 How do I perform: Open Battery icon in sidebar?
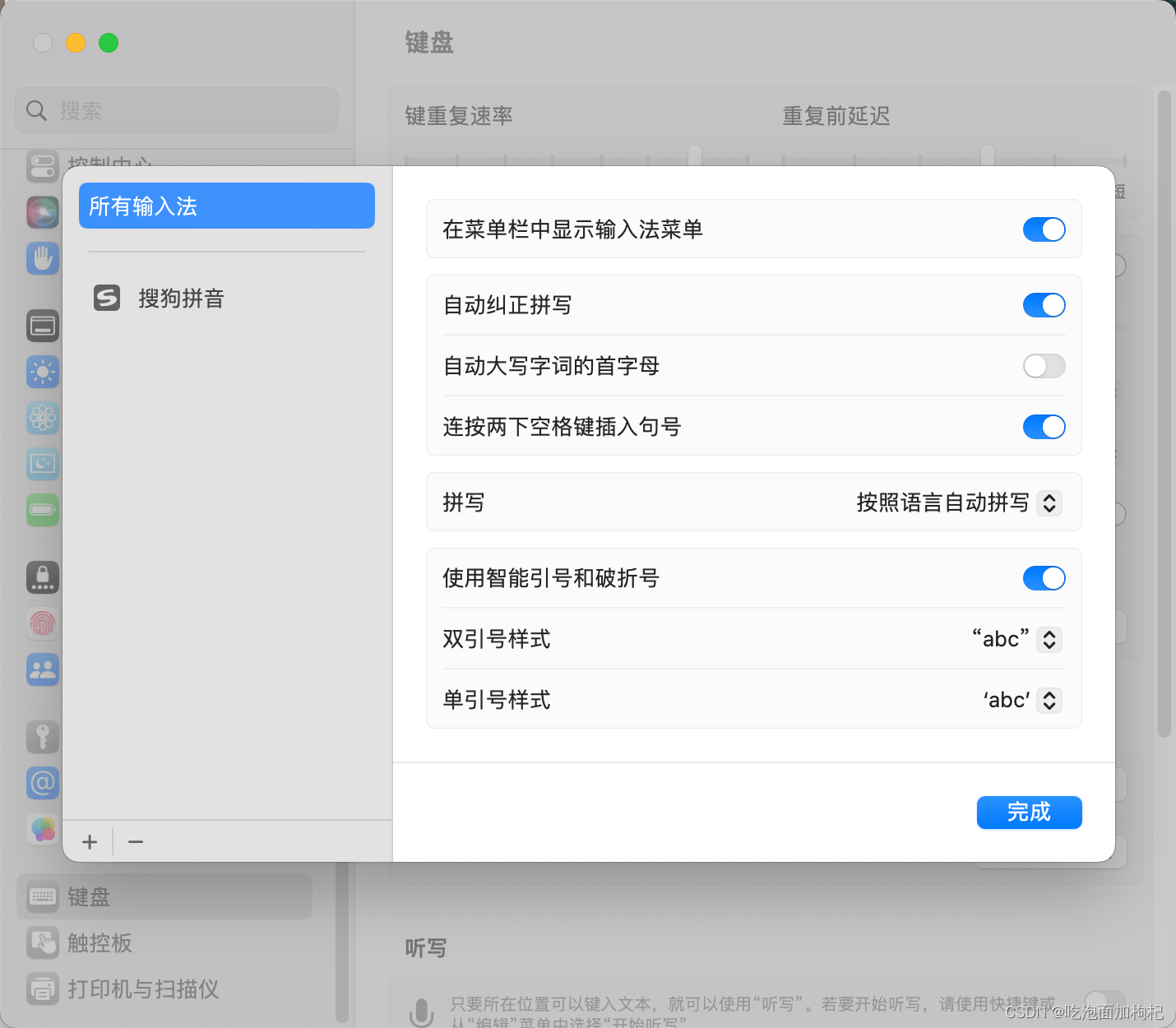43,510
